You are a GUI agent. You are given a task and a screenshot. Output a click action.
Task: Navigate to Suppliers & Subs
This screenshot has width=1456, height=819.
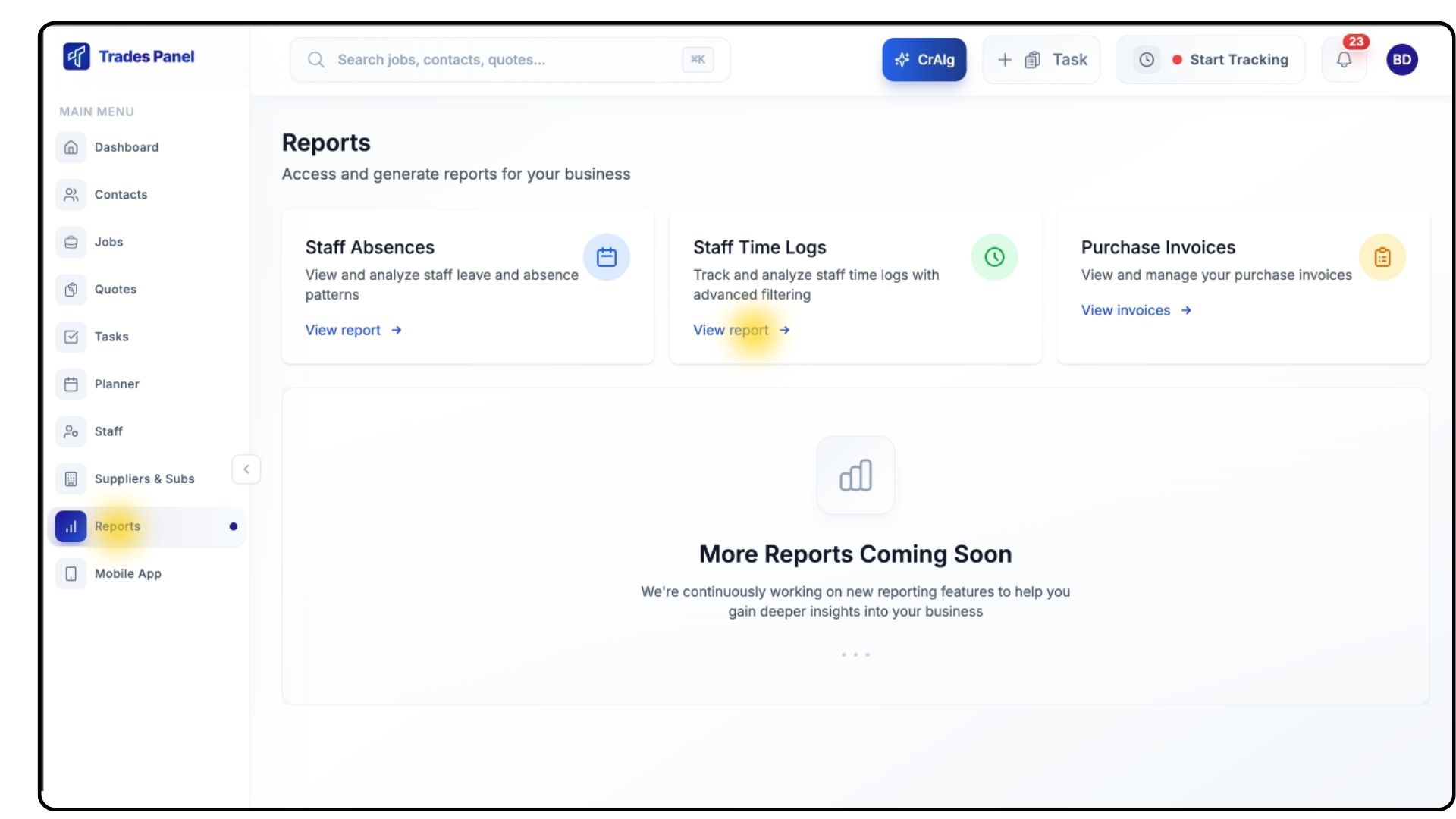click(144, 479)
